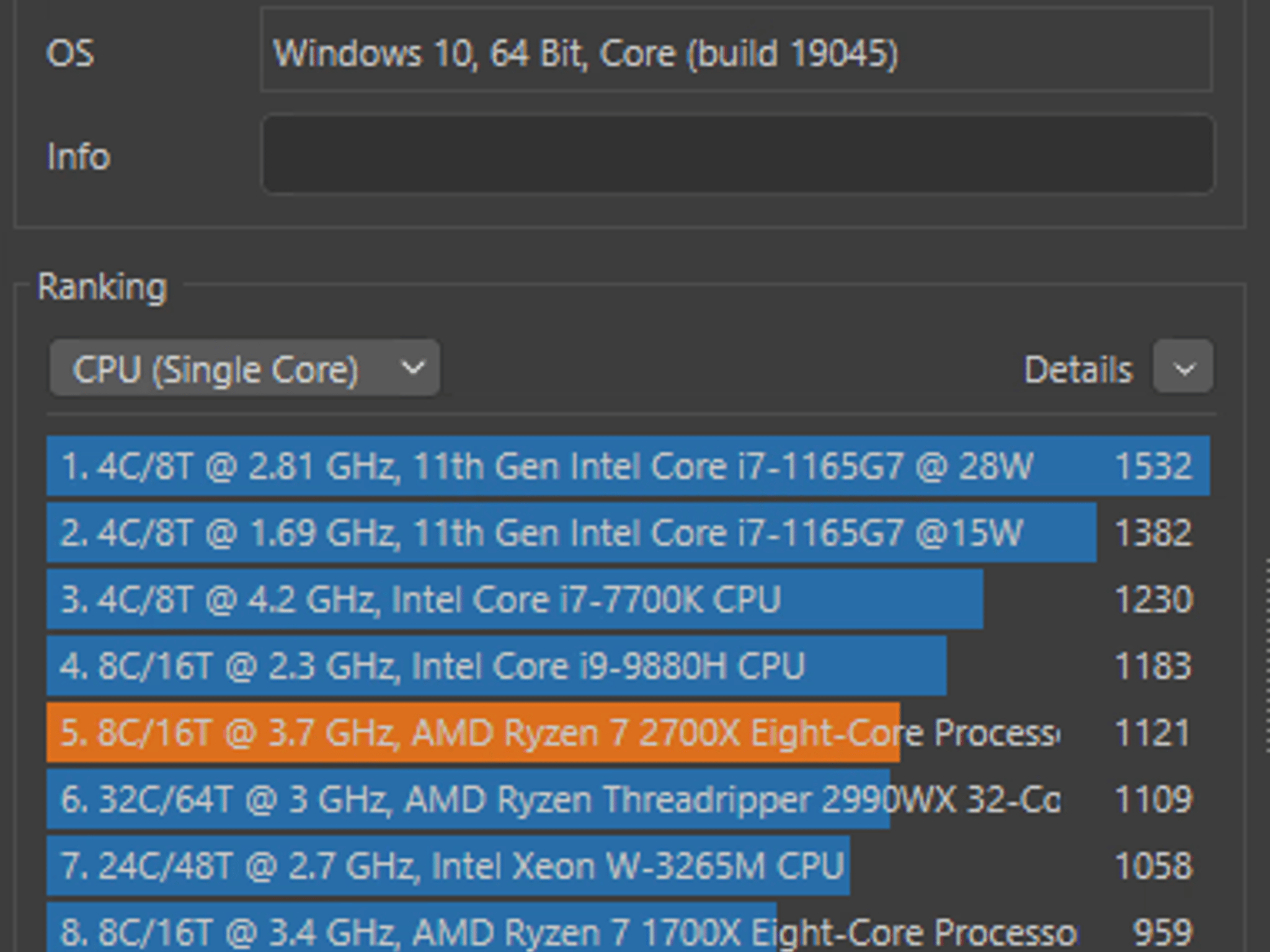
Task: Open the CPU (Single Core) ranking dropdown
Action: [x=245, y=368]
